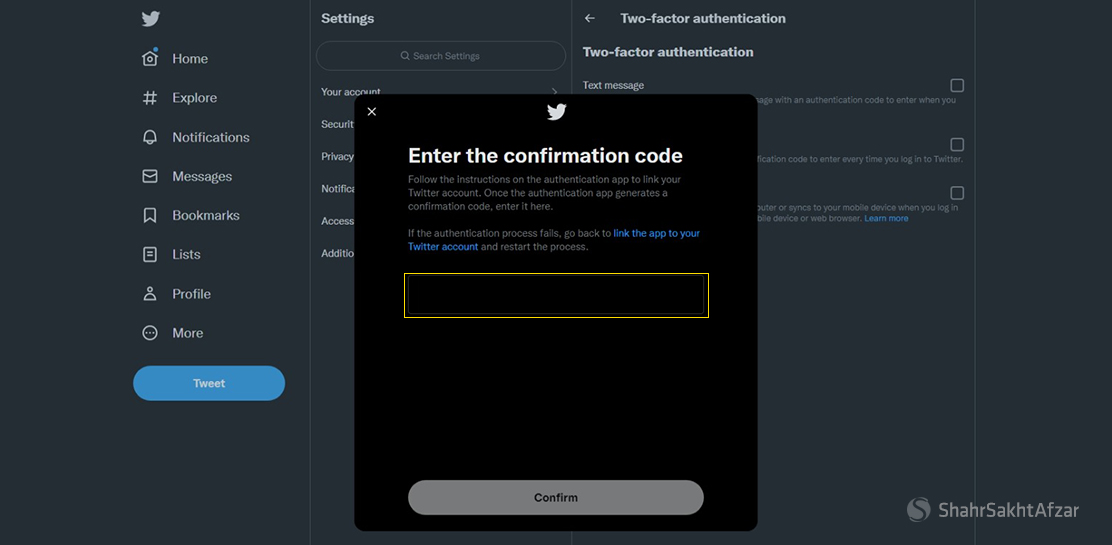Open Messages via the envelope icon
This screenshot has width=1112, height=545.
150,176
